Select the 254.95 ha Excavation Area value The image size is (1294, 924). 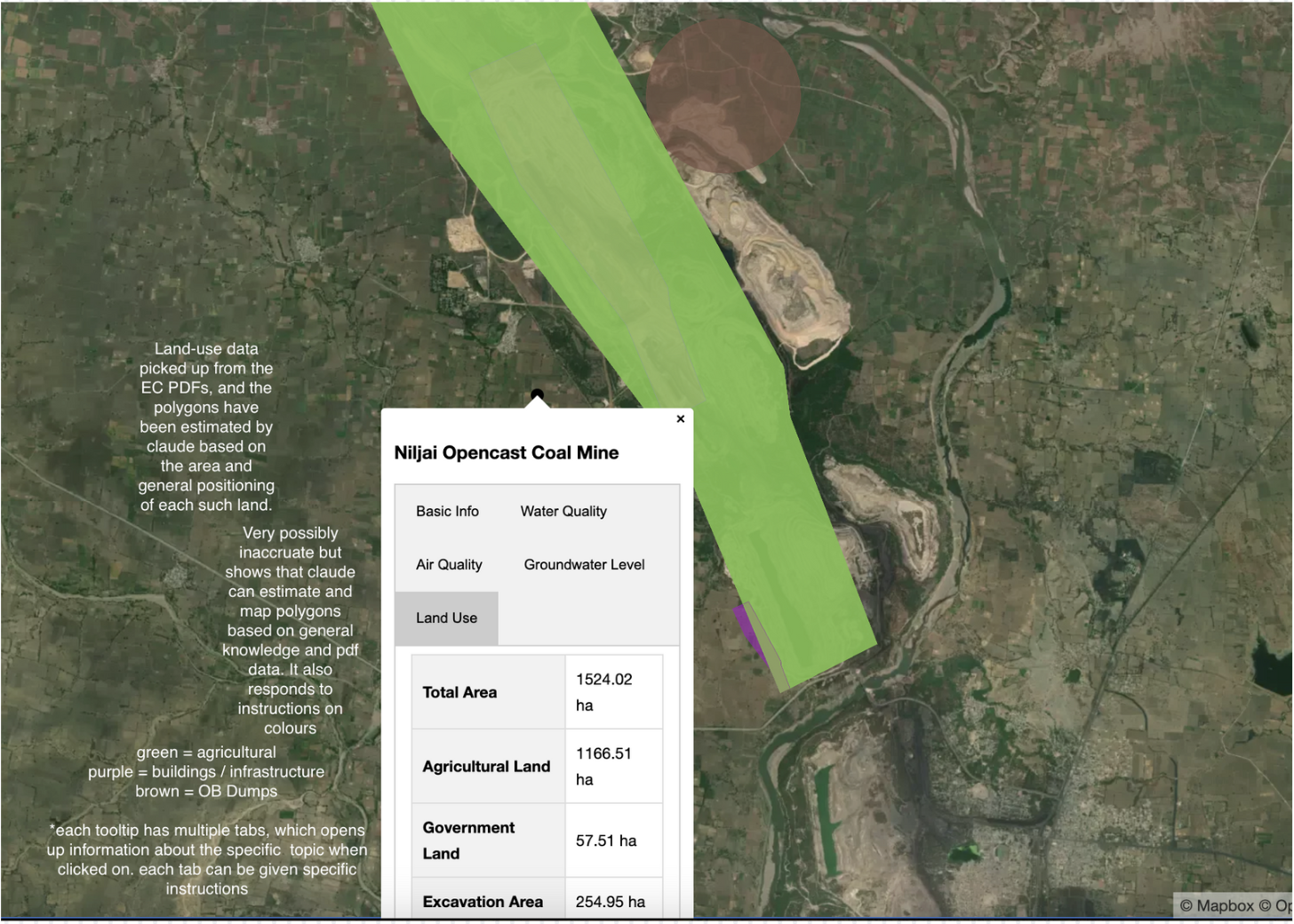[611, 902]
